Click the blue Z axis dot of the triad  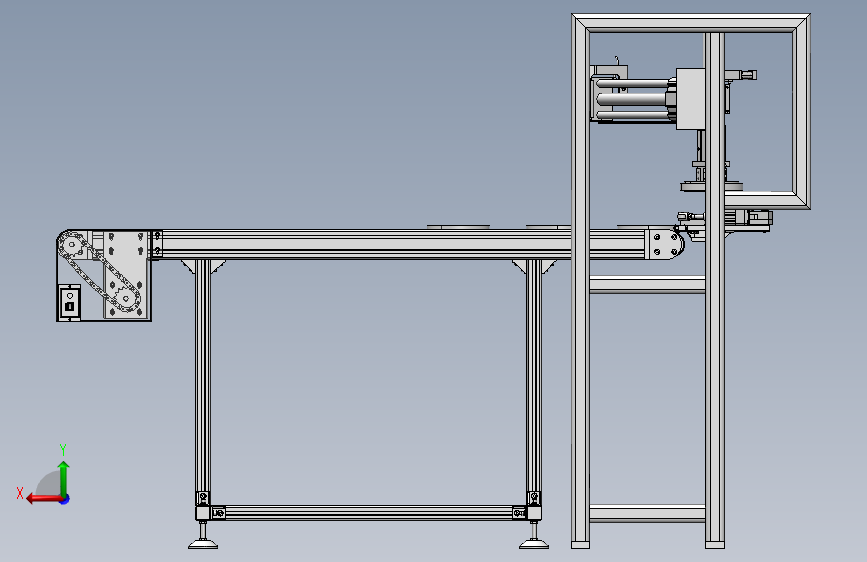(x=65, y=499)
